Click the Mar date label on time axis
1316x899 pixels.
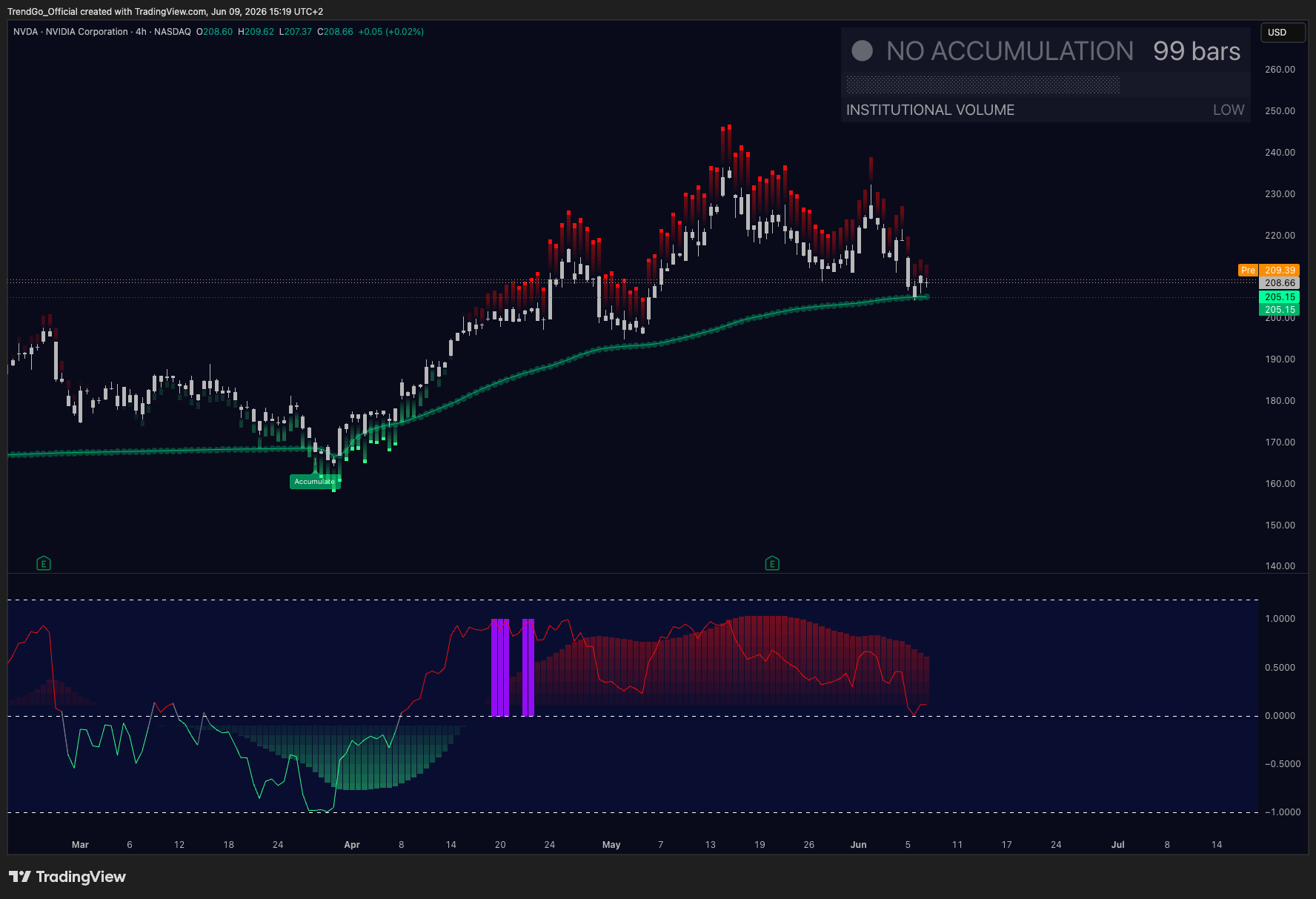pos(80,845)
